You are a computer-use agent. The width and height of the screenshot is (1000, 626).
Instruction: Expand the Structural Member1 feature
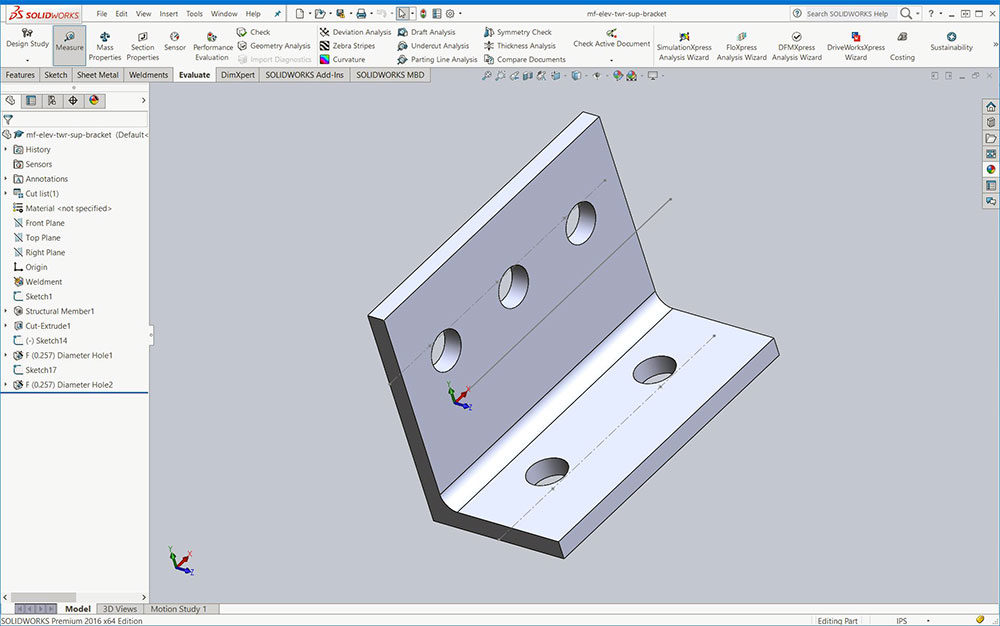(6, 311)
